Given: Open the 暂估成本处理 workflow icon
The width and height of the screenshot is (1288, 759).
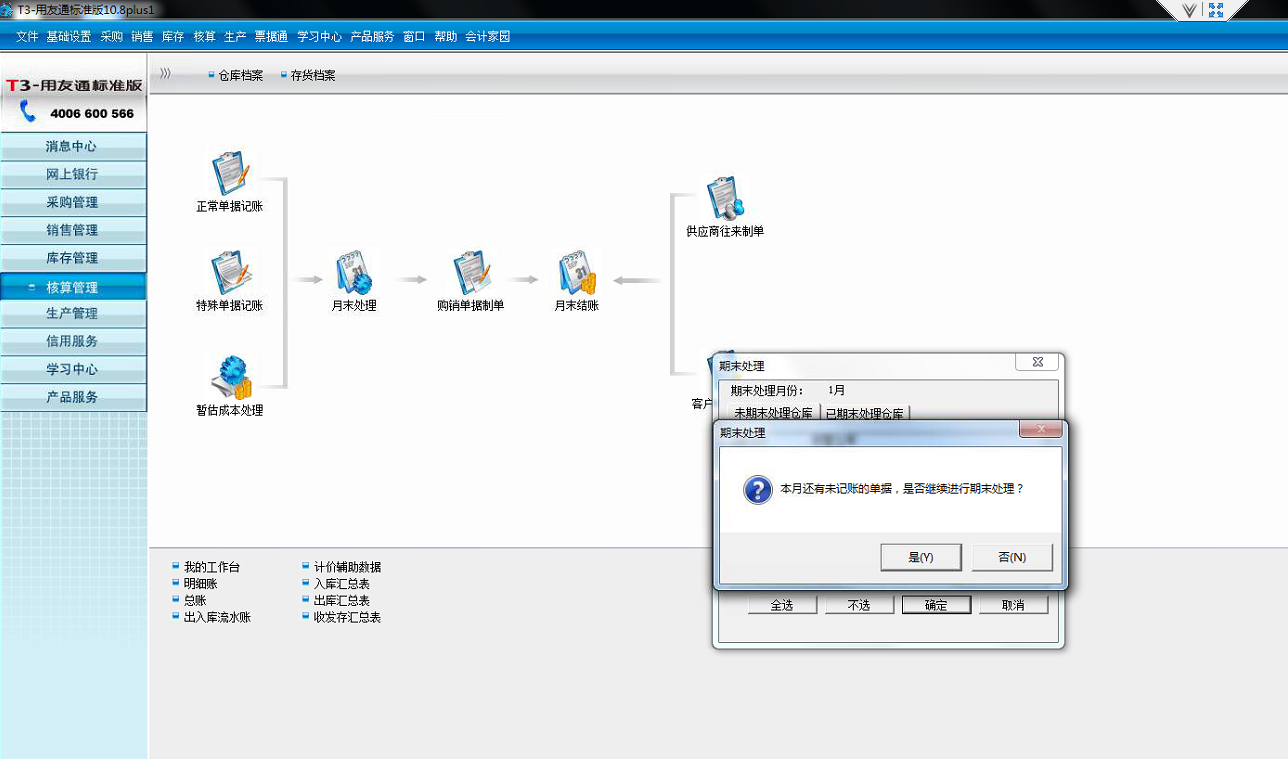Looking at the screenshot, I should [230, 376].
